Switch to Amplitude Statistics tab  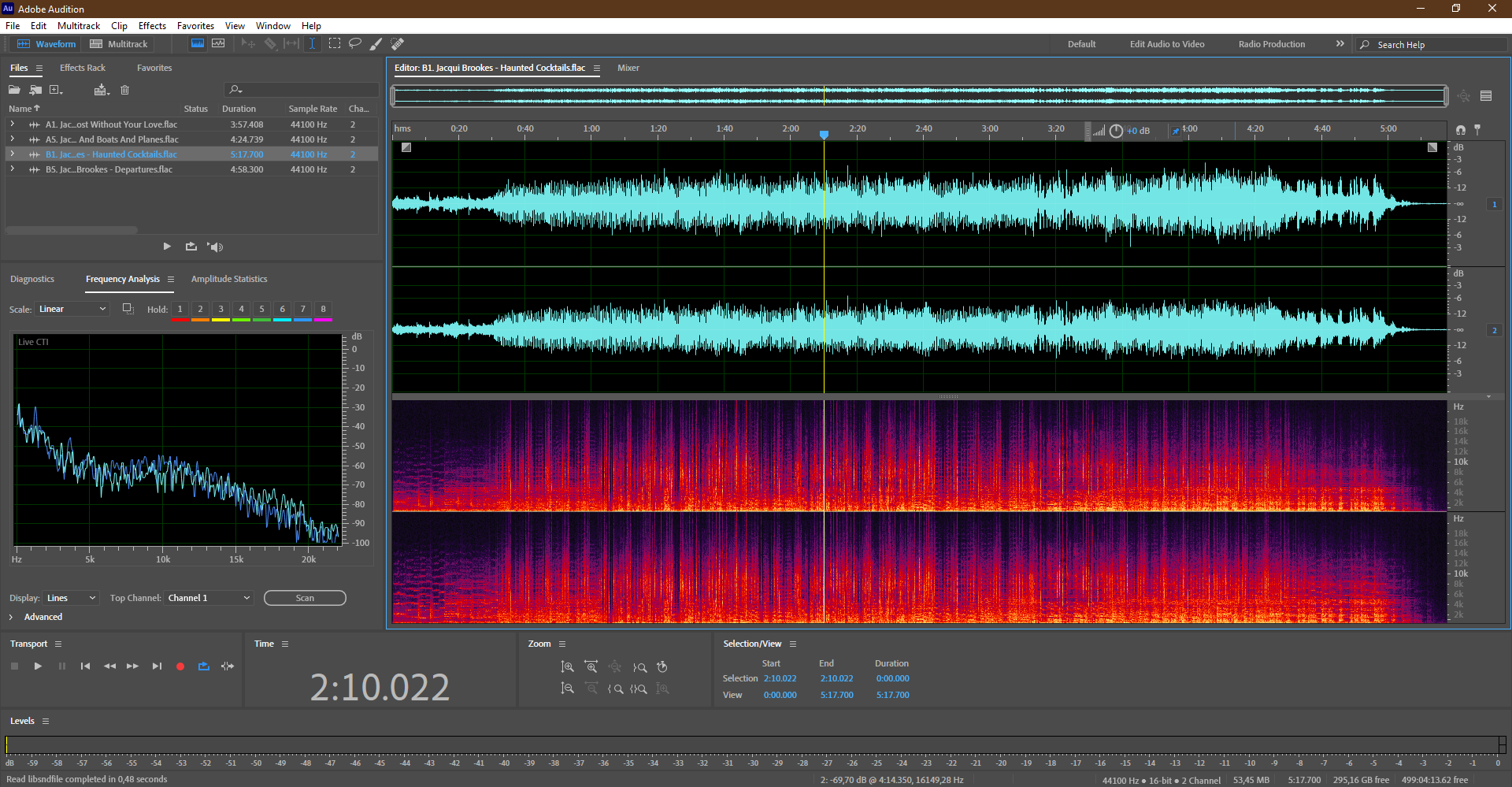pos(229,279)
